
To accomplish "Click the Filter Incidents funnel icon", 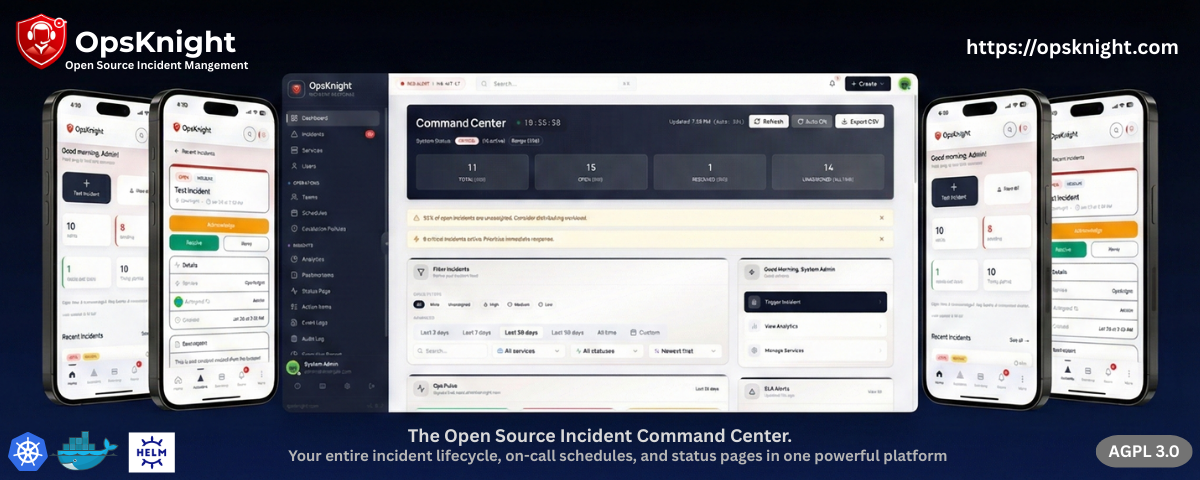I will pos(422,271).
